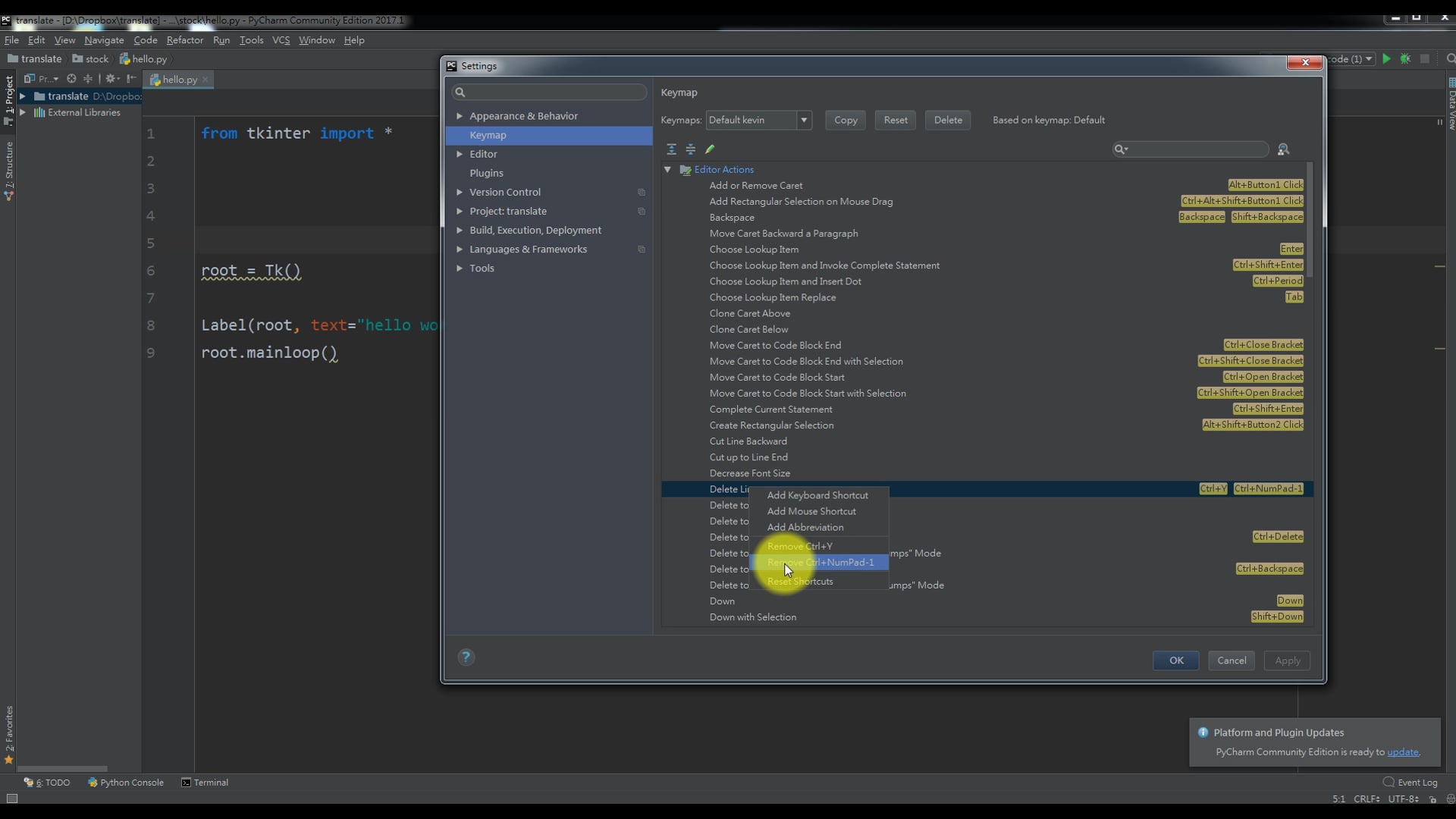Open the Refactor menu in menu bar
The height and width of the screenshot is (819, 1456).
184,40
